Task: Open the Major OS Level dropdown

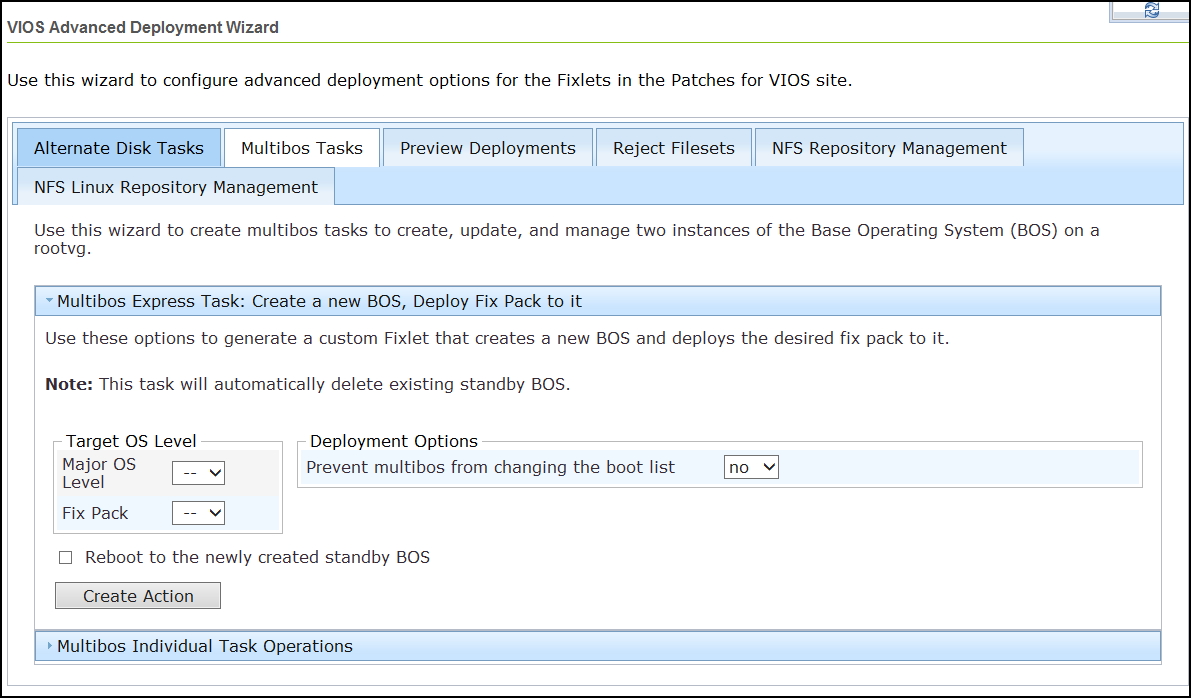Action: [x=198, y=472]
